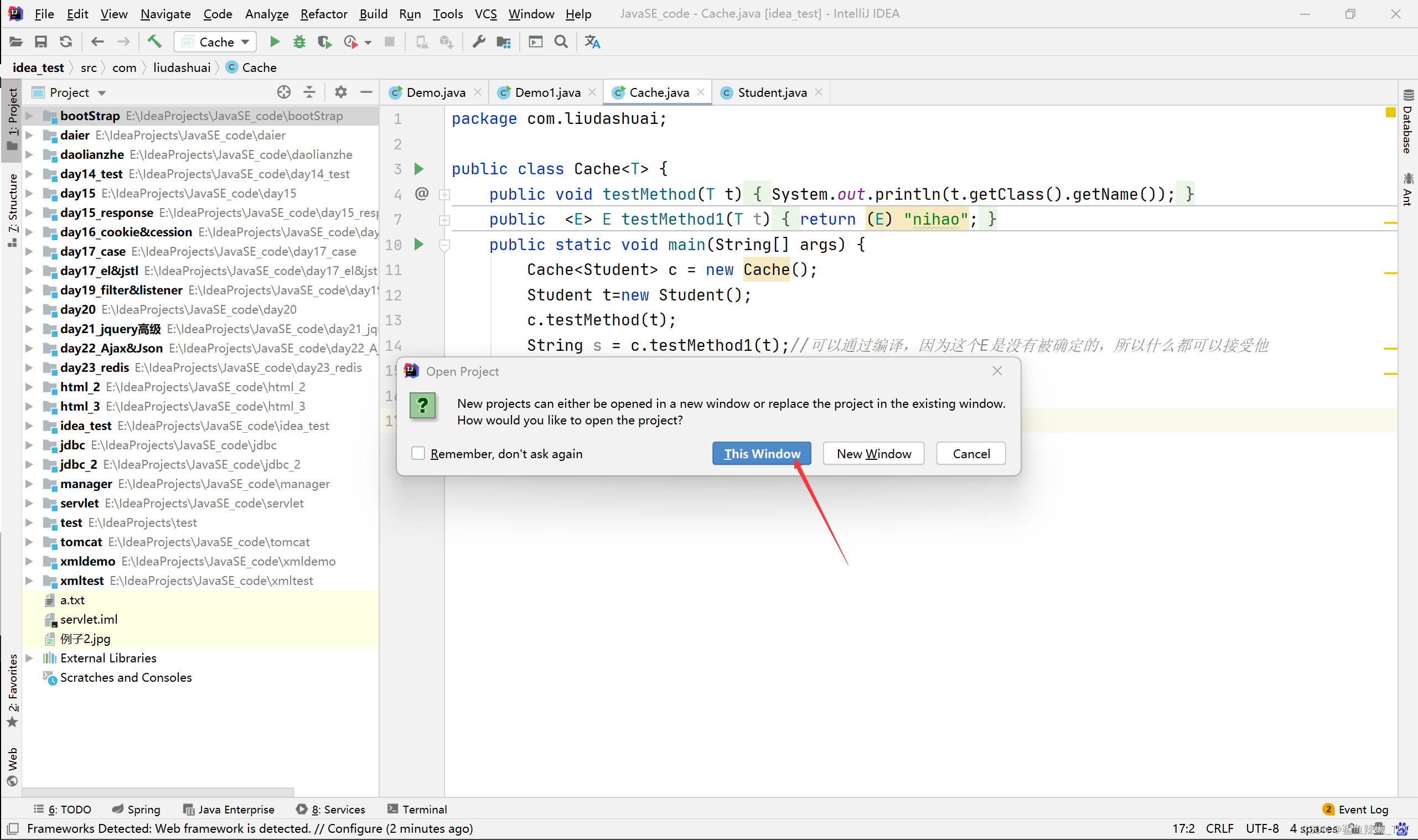Open the Project view dropdown arrow

pyautogui.click(x=102, y=93)
